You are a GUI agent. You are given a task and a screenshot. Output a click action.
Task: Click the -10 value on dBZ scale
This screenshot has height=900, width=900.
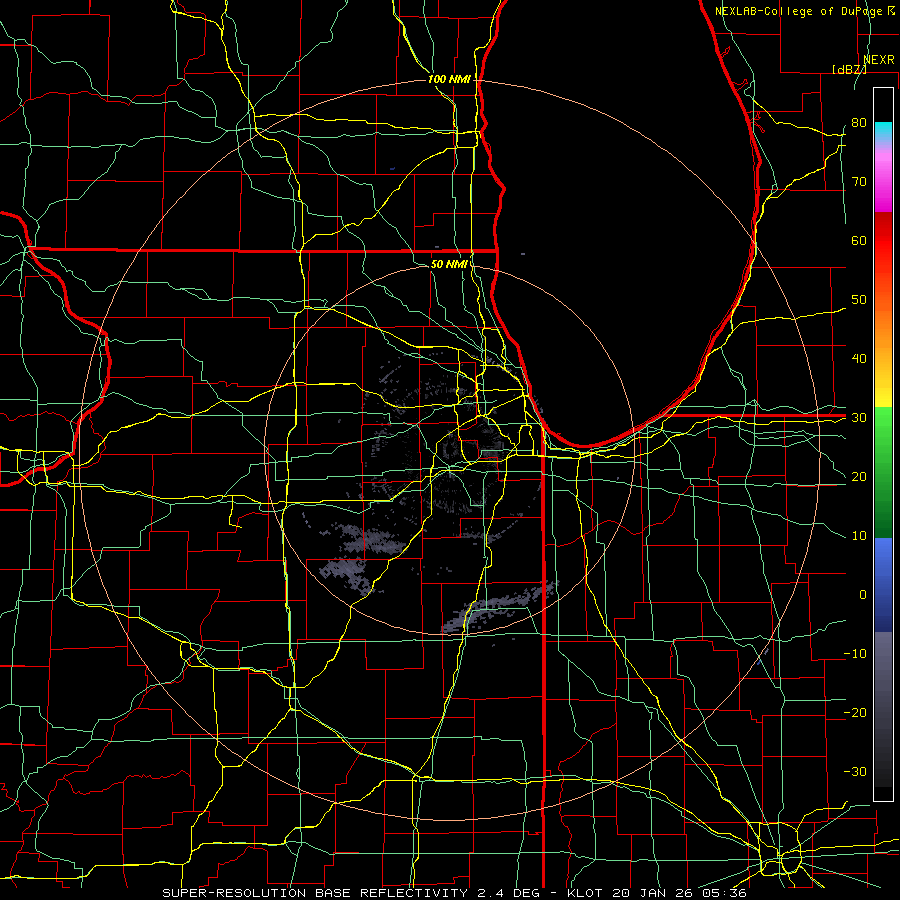pyautogui.click(x=855, y=654)
